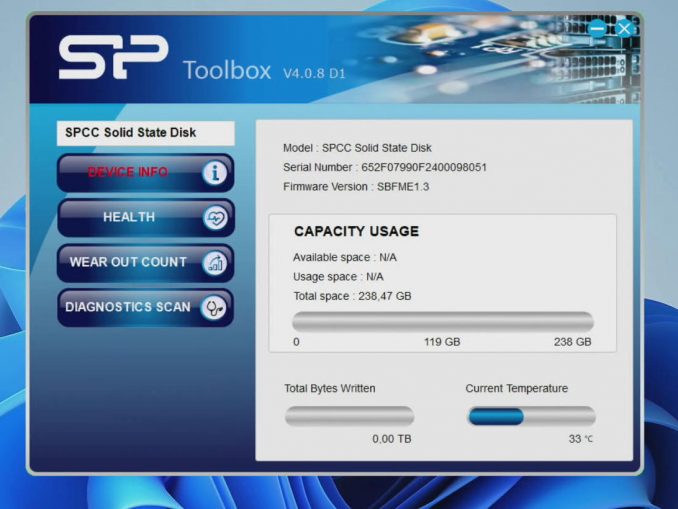Open the WEAR OUT COUNT page
Screen dimensions: 678x509
(128, 262)
